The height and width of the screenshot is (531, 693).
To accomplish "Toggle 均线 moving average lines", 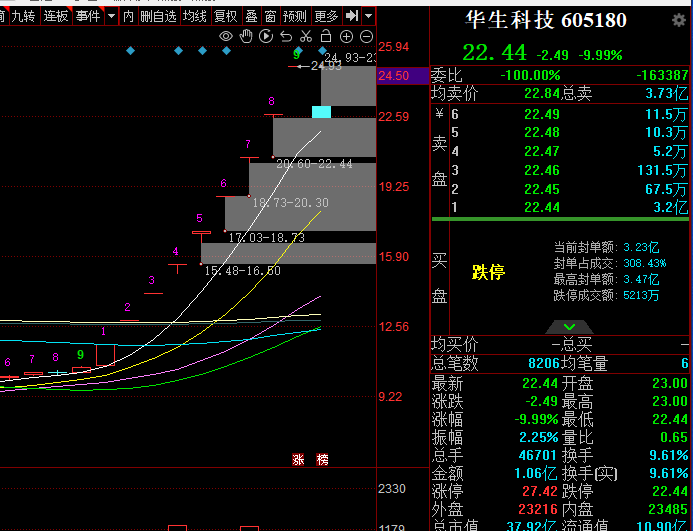I will (x=197, y=16).
